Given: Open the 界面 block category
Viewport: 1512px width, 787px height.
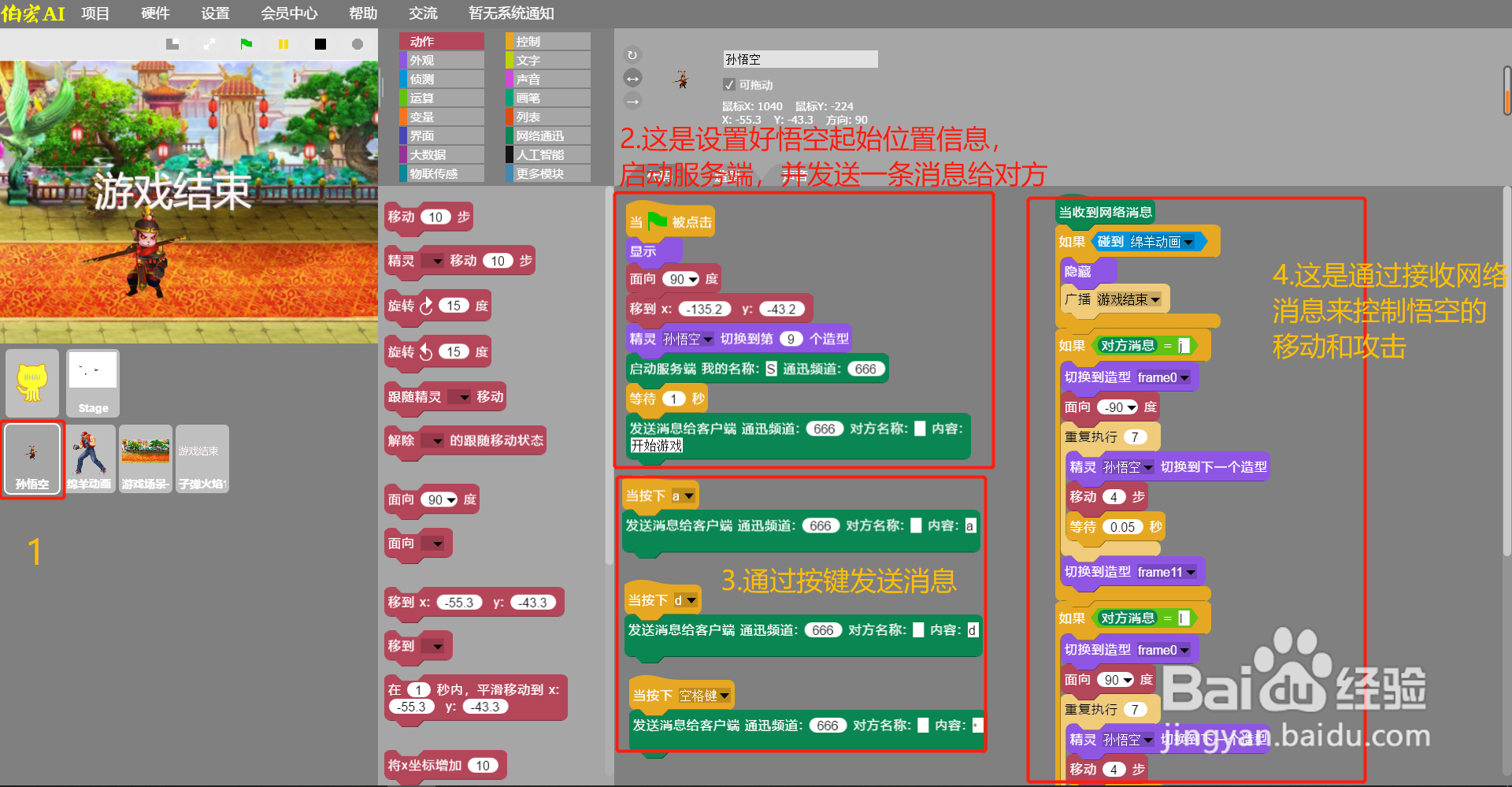Looking at the screenshot, I should (442, 135).
